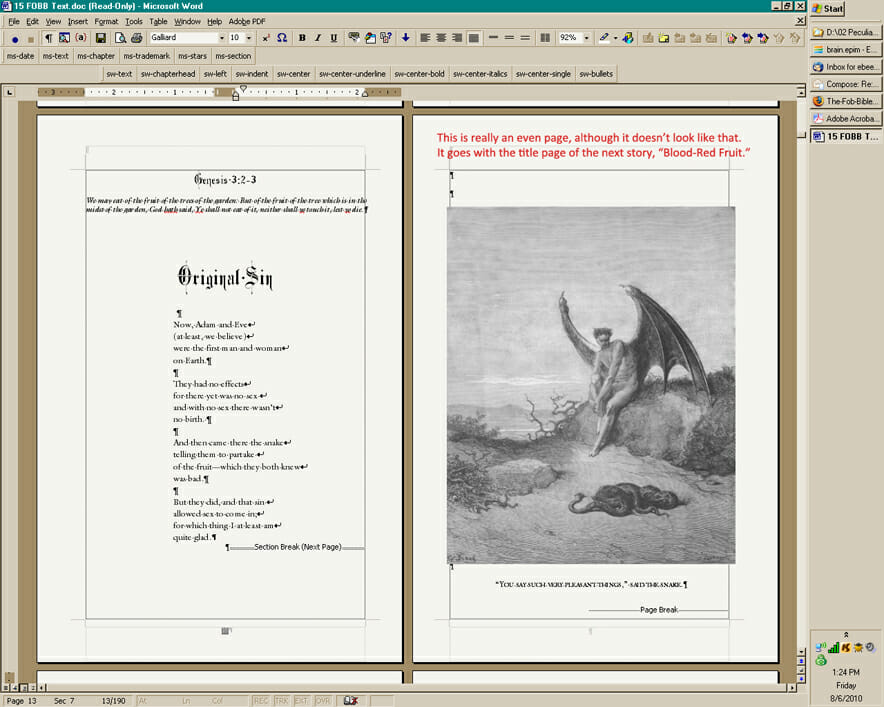Screen dimensions: 884x707
Task: Open the Zoom dropdown showing 92%
Action: (586, 38)
